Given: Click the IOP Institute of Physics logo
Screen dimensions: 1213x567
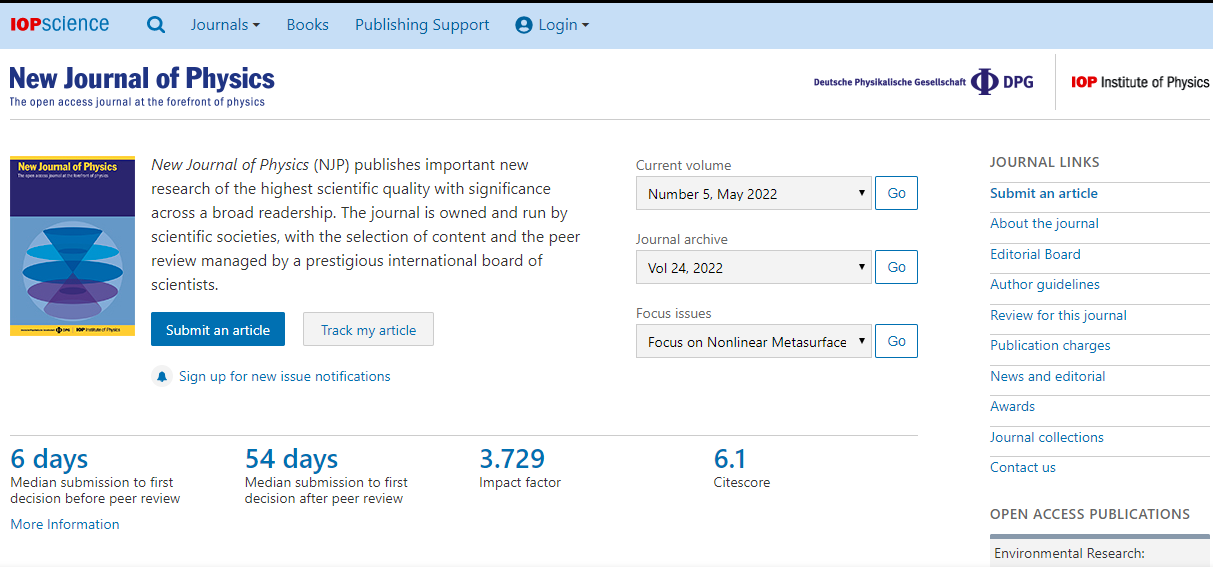Looking at the screenshot, I should [1139, 82].
